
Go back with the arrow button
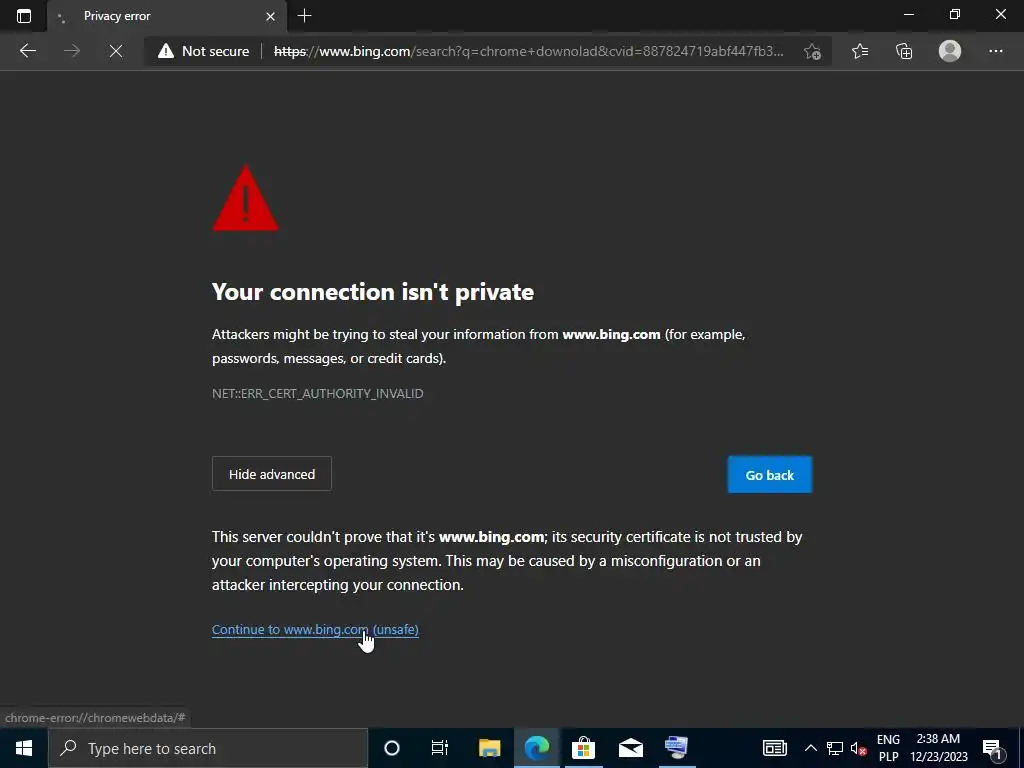click(x=28, y=51)
